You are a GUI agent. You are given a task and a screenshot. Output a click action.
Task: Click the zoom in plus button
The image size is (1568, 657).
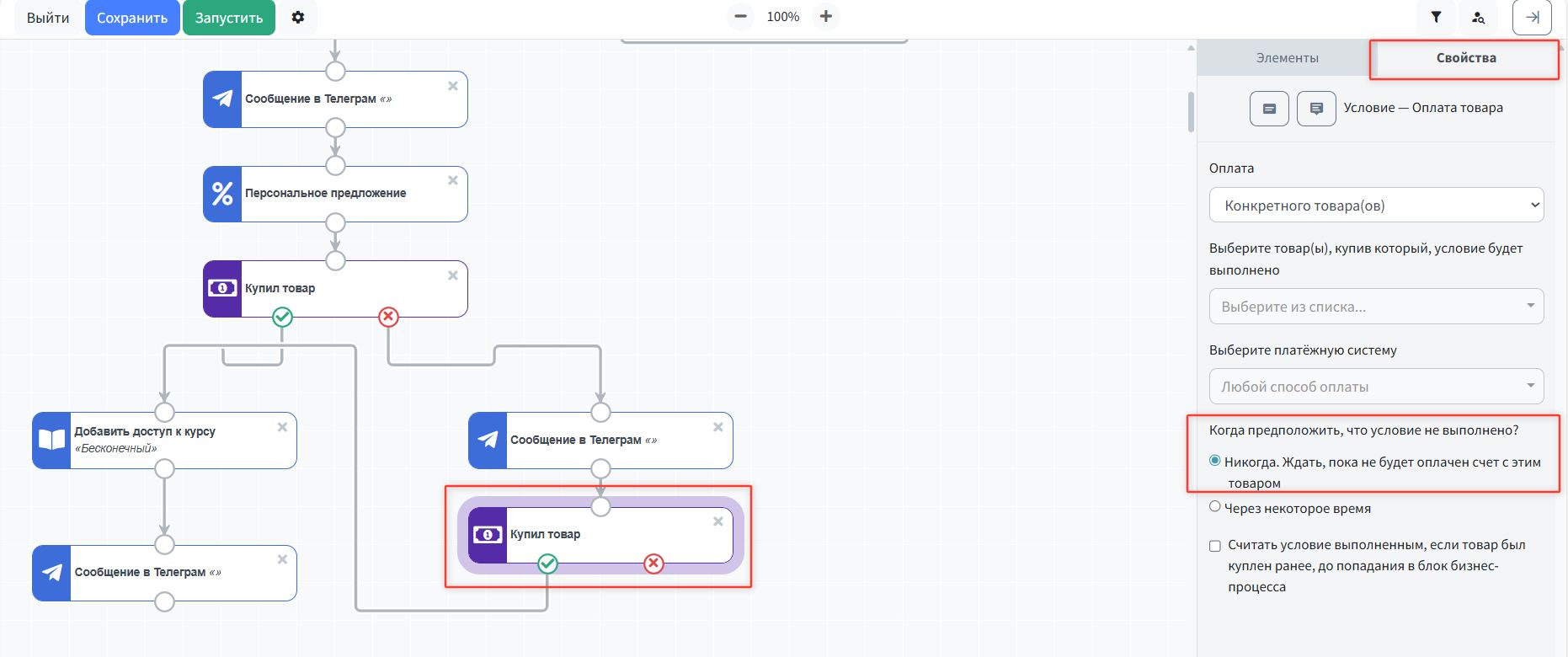826,17
